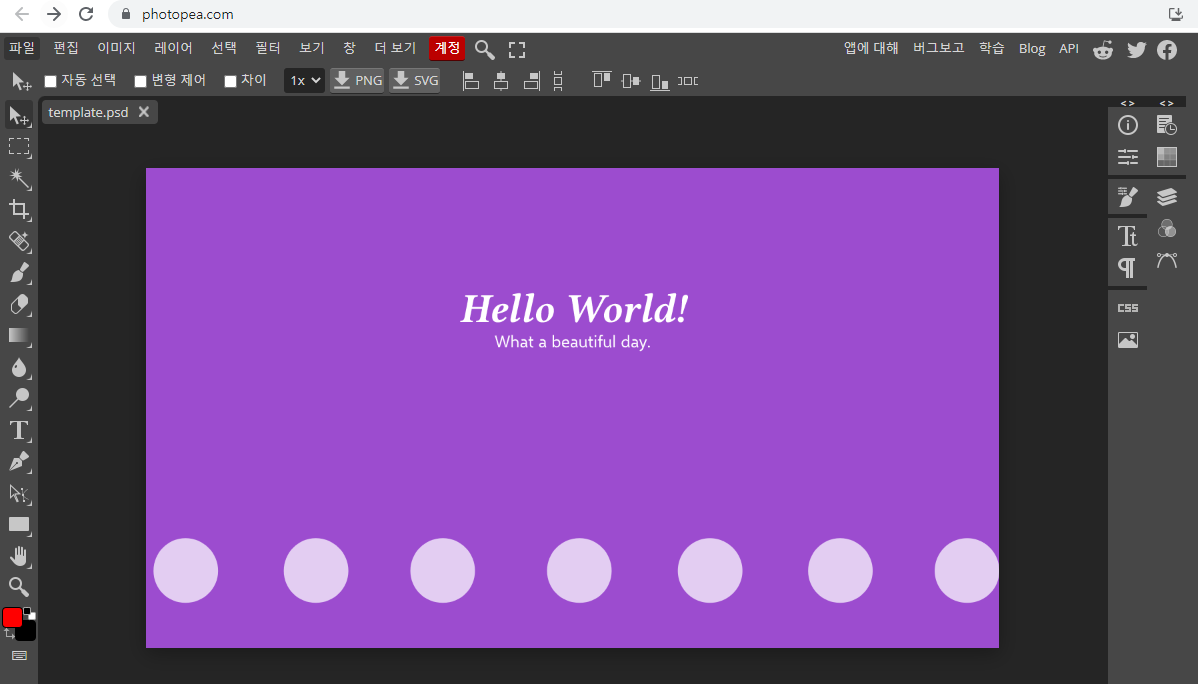Screen dimensions: 1198x684
Task: Open the 필터 menu
Action: tap(267, 48)
